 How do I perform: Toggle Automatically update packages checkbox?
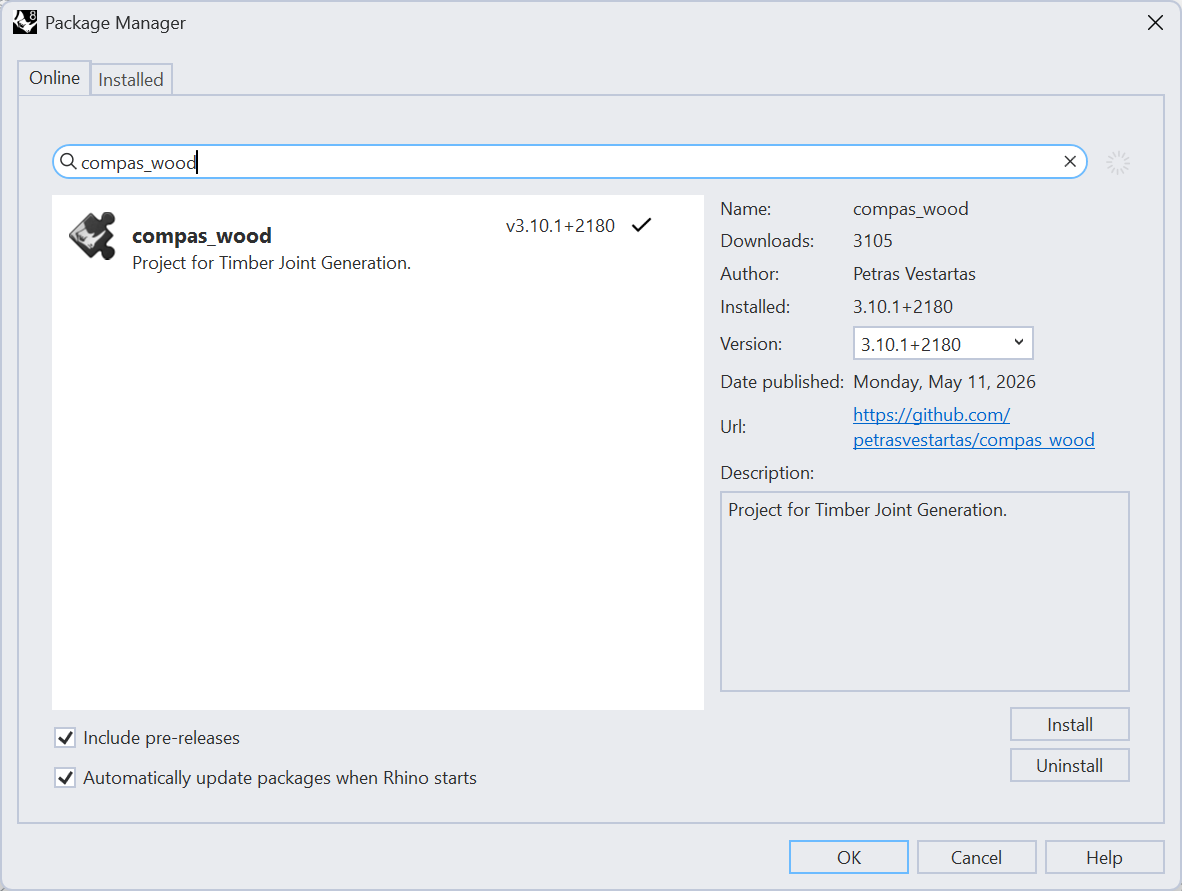pyautogui.click(x=66, y=777)
